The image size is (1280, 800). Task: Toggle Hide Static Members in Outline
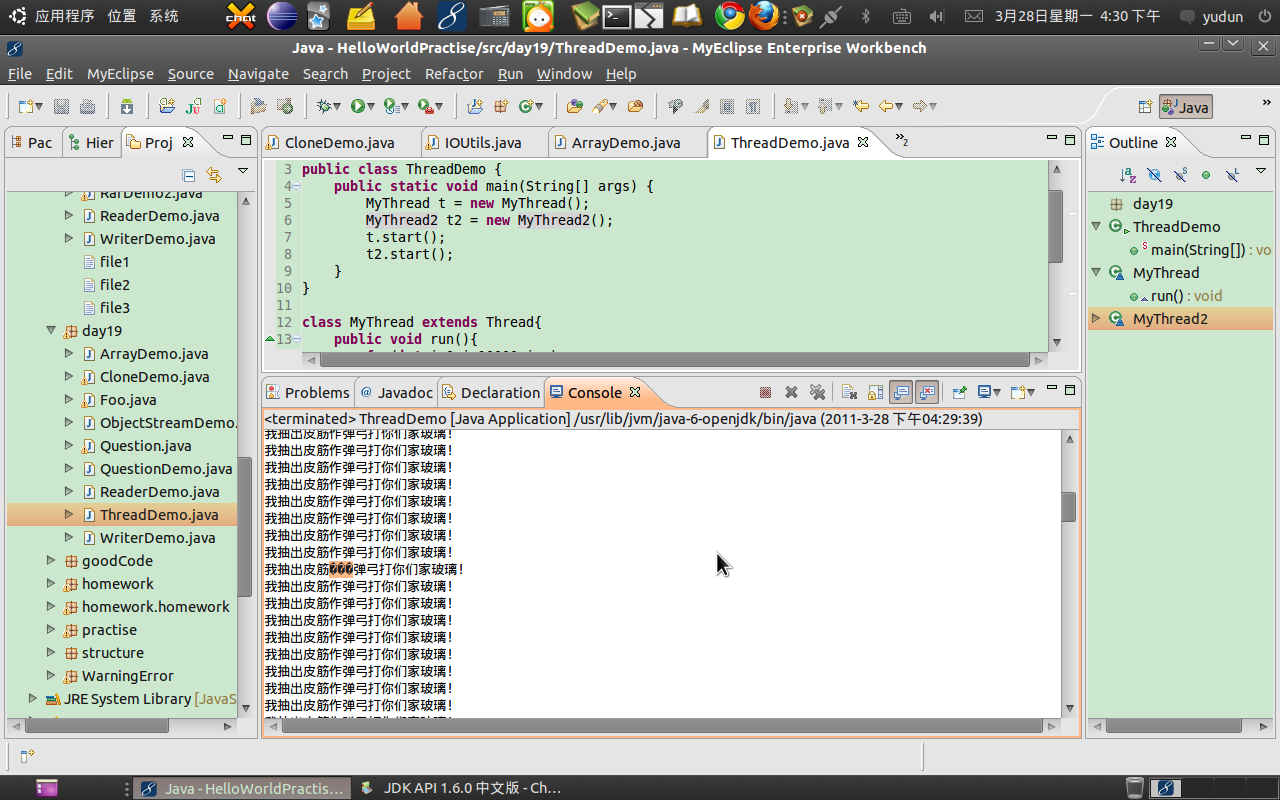coord(1180,175)
